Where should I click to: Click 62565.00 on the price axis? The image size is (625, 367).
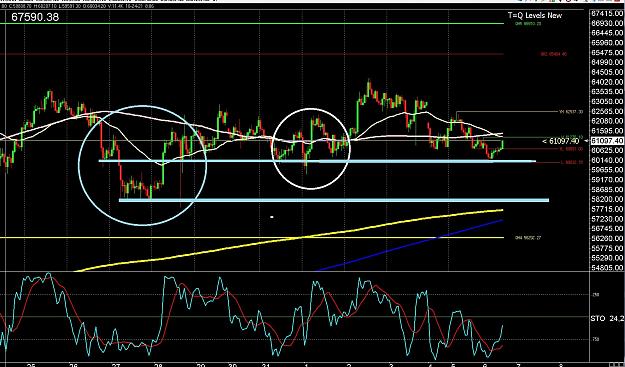[x=607, y=112]
